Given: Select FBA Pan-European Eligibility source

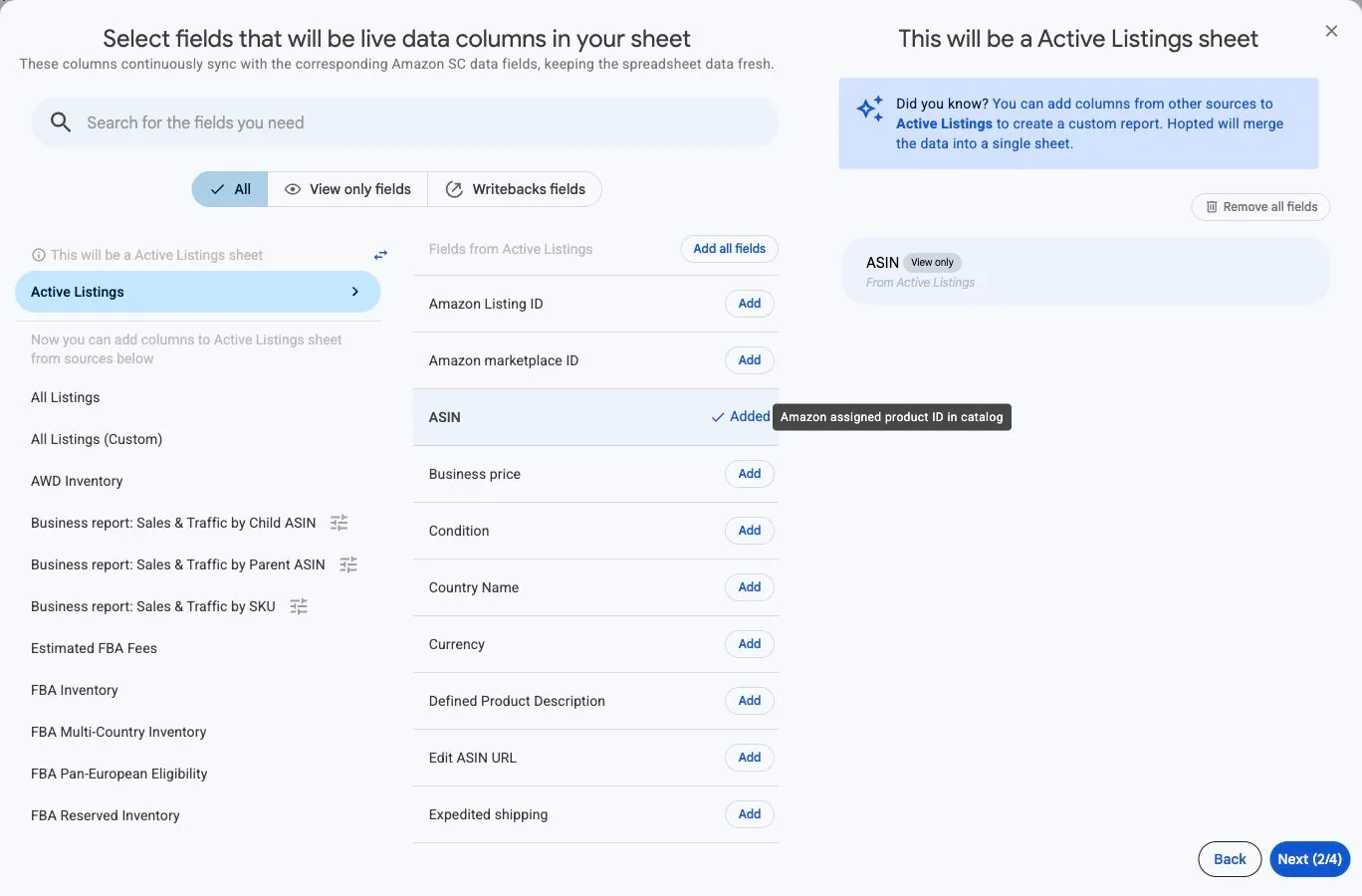Looking at the screenshot, I should (119, 774).
